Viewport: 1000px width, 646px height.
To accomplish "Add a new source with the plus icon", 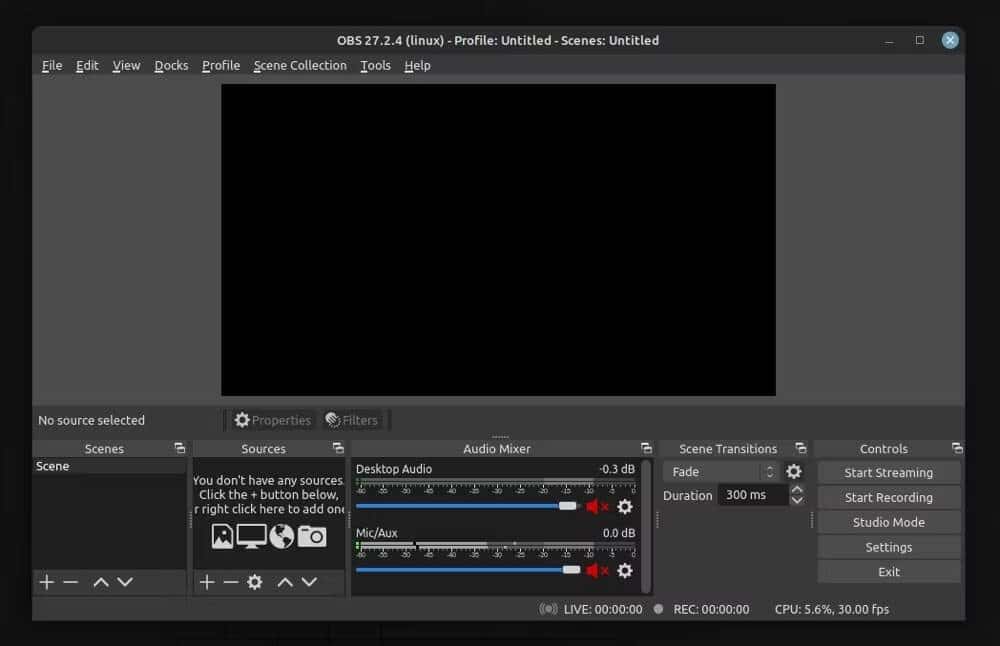I will 207,582.
